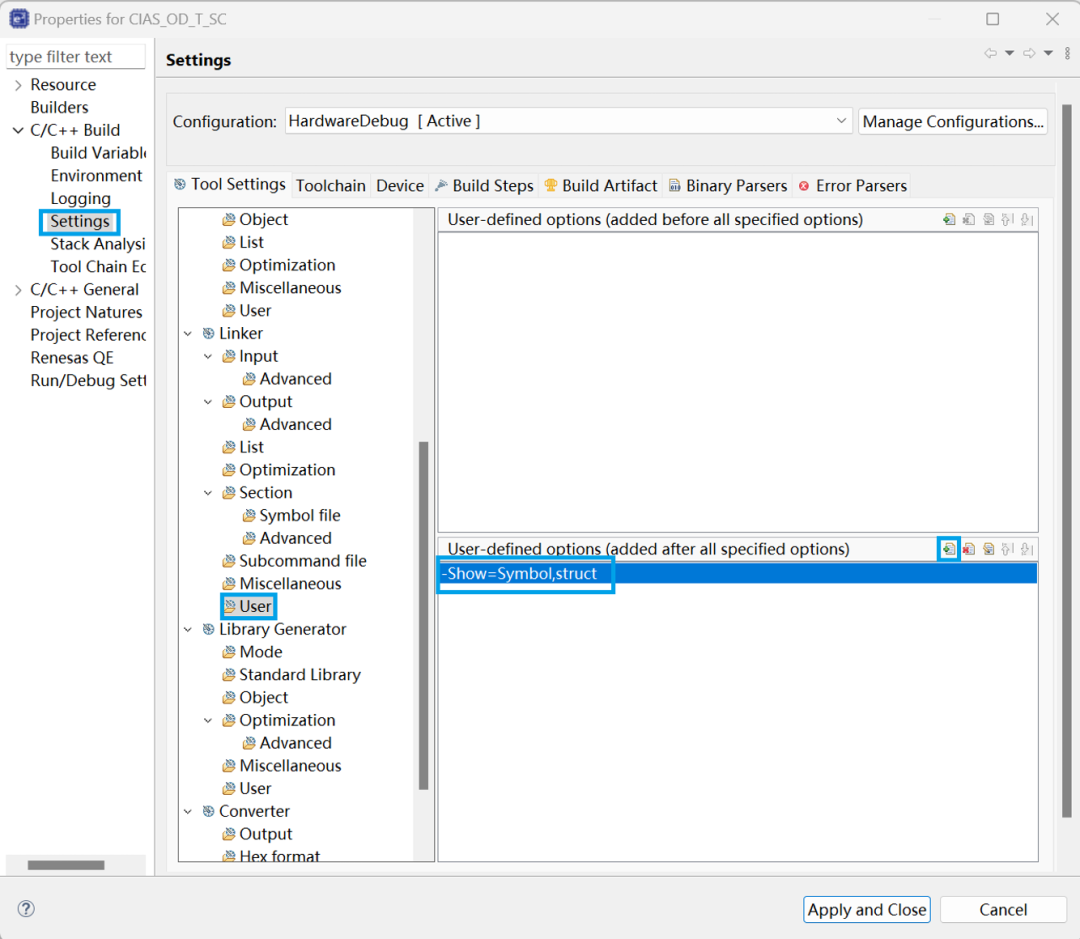Select Subcommand file under Linker
The height and width of the screenshot is (939, 1080).
click(x=295, y=561)
